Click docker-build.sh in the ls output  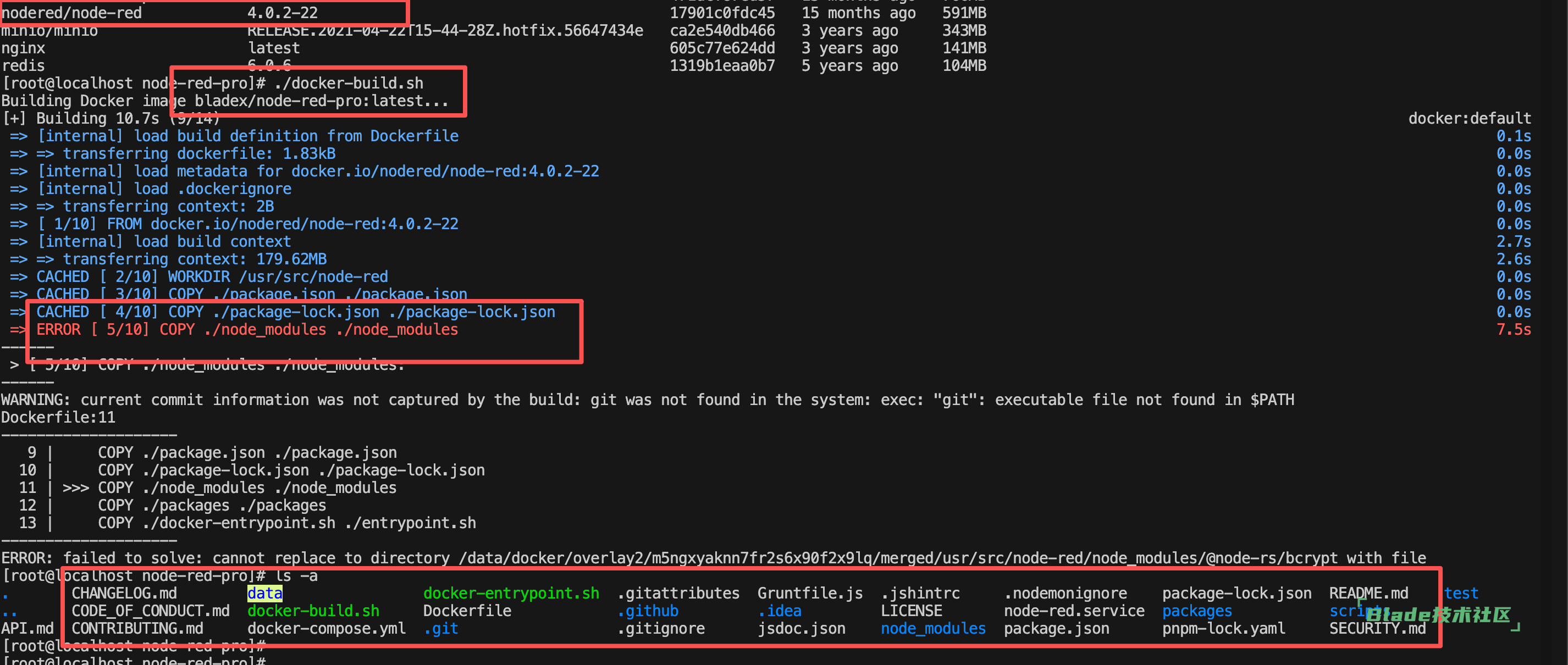pyautogui.click(x=313, y=611)
